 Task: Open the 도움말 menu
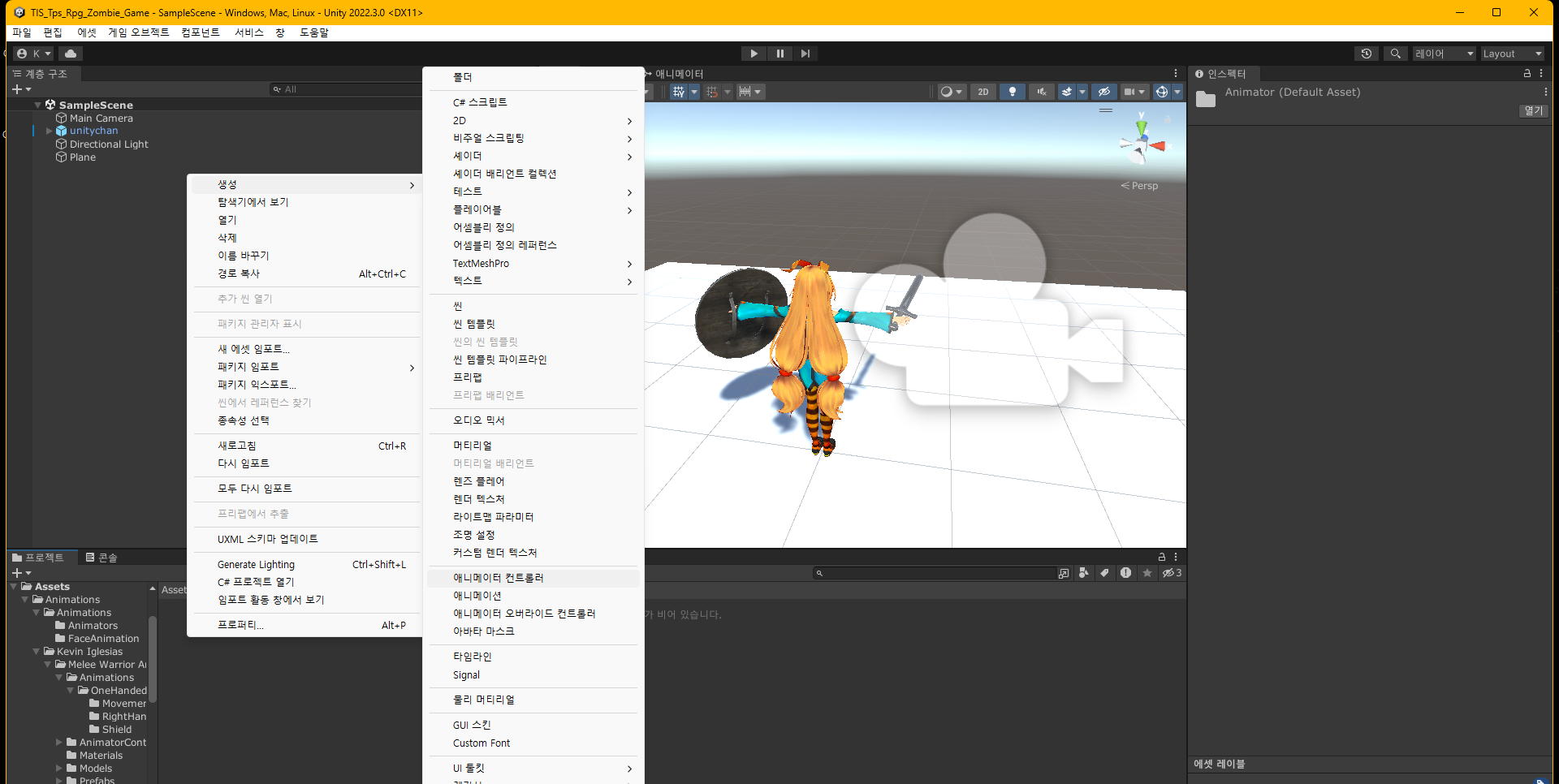tap(314, 32)
